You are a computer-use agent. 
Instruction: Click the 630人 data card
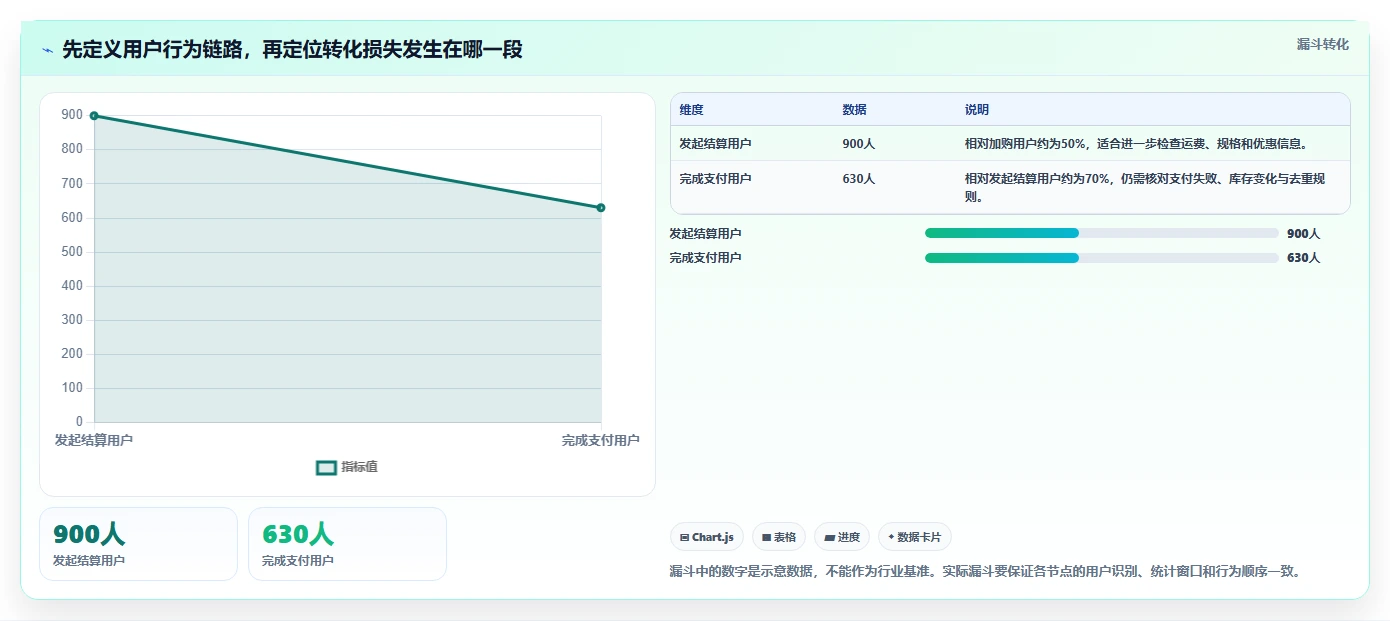pos(347,544)
